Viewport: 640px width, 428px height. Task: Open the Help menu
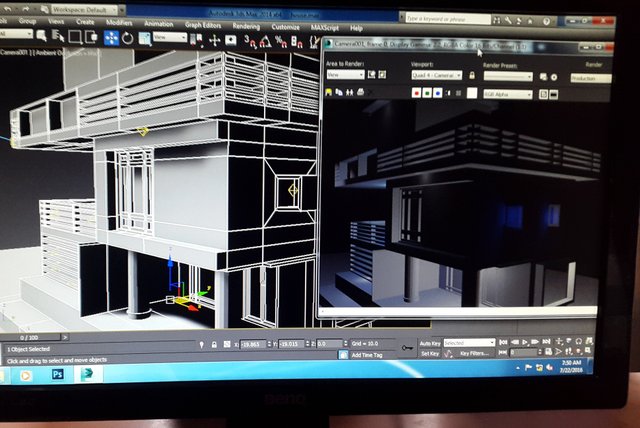click(356, 28)
